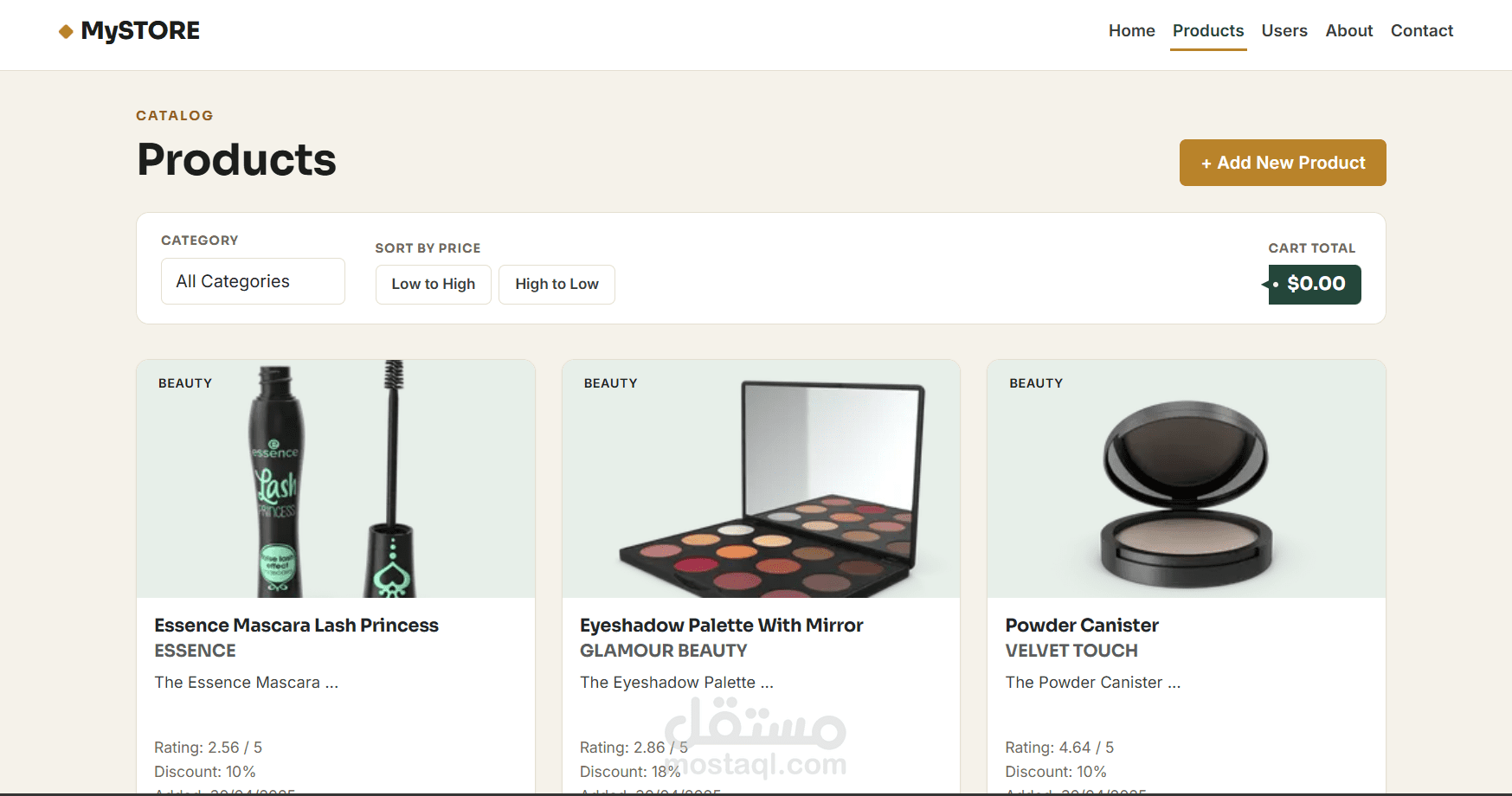This screenshot has height=796, width=1512.
Task: Open the Products nav tab
Action: point(1208,31)
